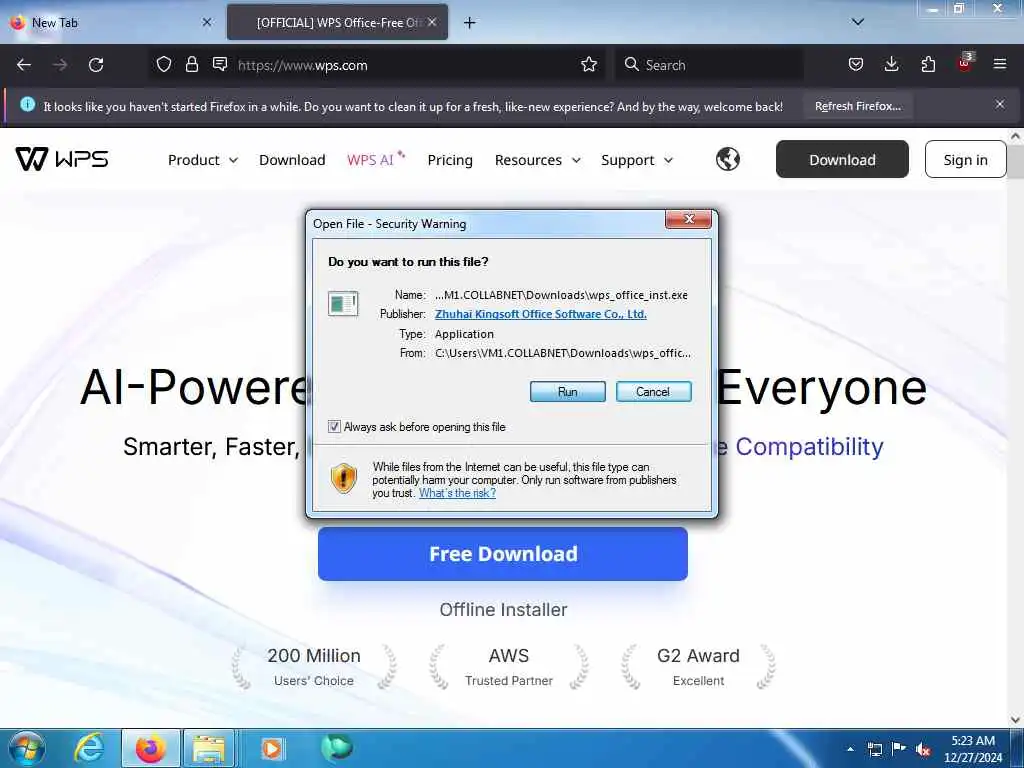
Task: Click the dark Download header button
Action: tap(842, 159)
